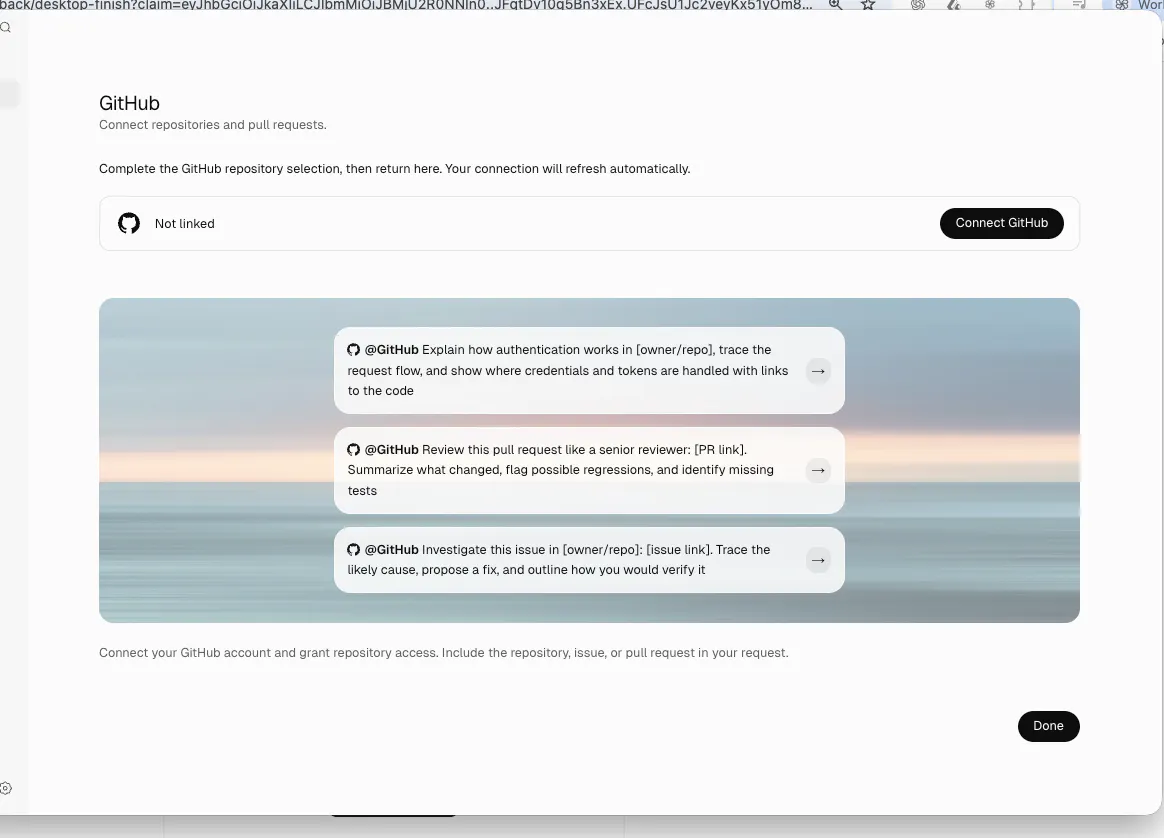Click the arrow on the investigate issue card
Viewport: 1164px width, 838px height.
point(818,560)
